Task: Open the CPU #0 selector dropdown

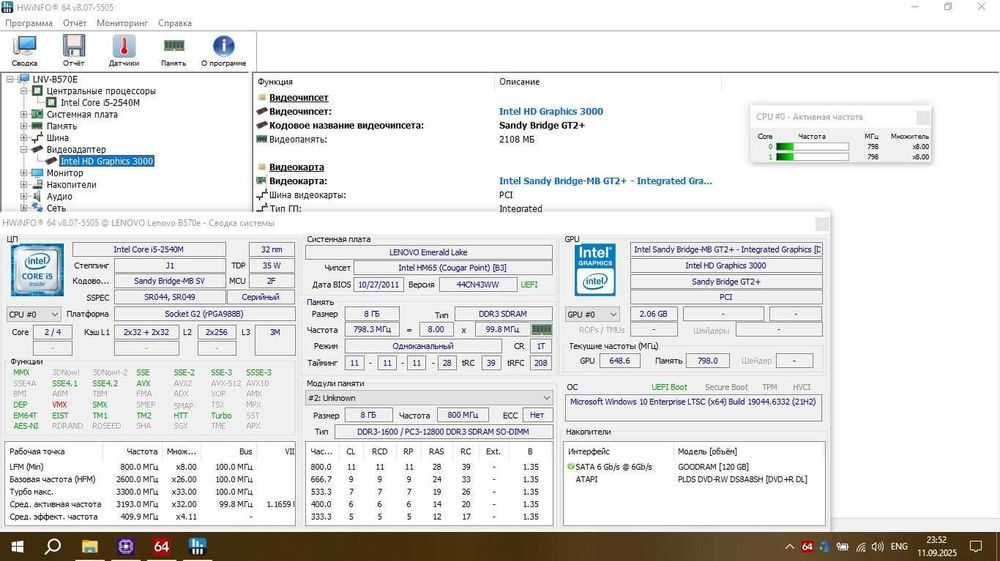Action: point(33,314)
